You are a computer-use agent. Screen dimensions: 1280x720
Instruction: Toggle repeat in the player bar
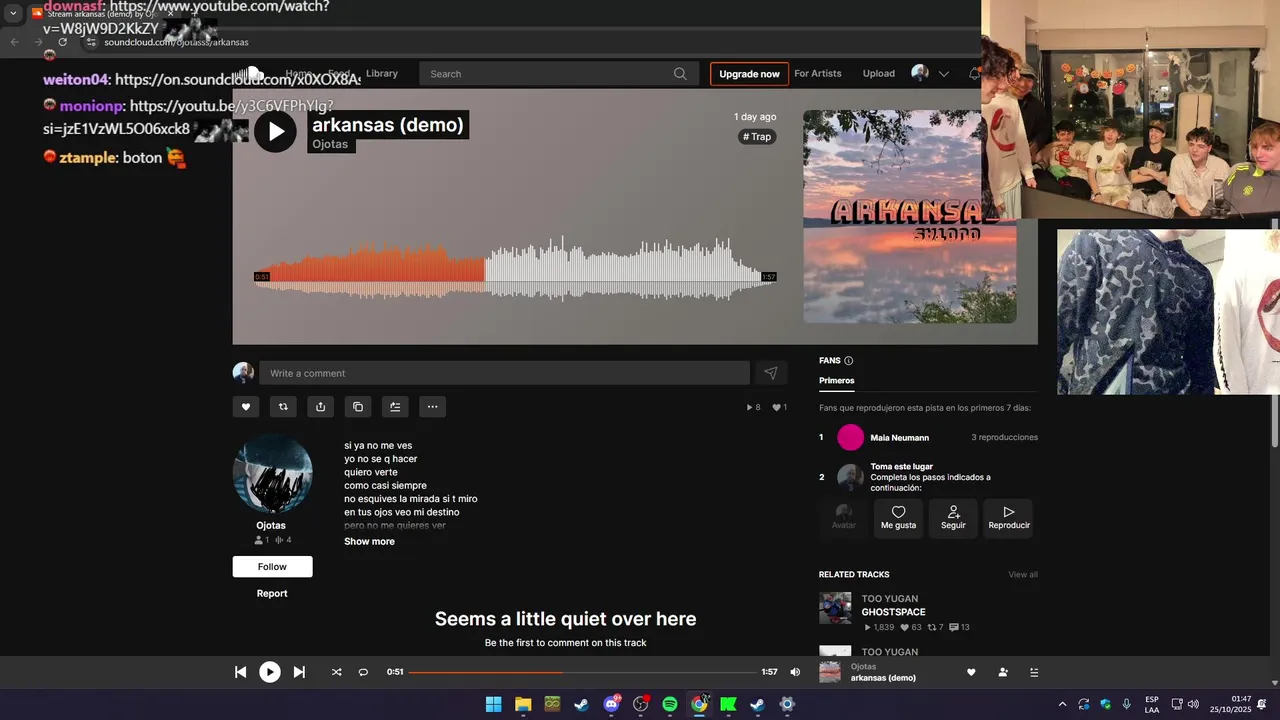coord(363,672)
